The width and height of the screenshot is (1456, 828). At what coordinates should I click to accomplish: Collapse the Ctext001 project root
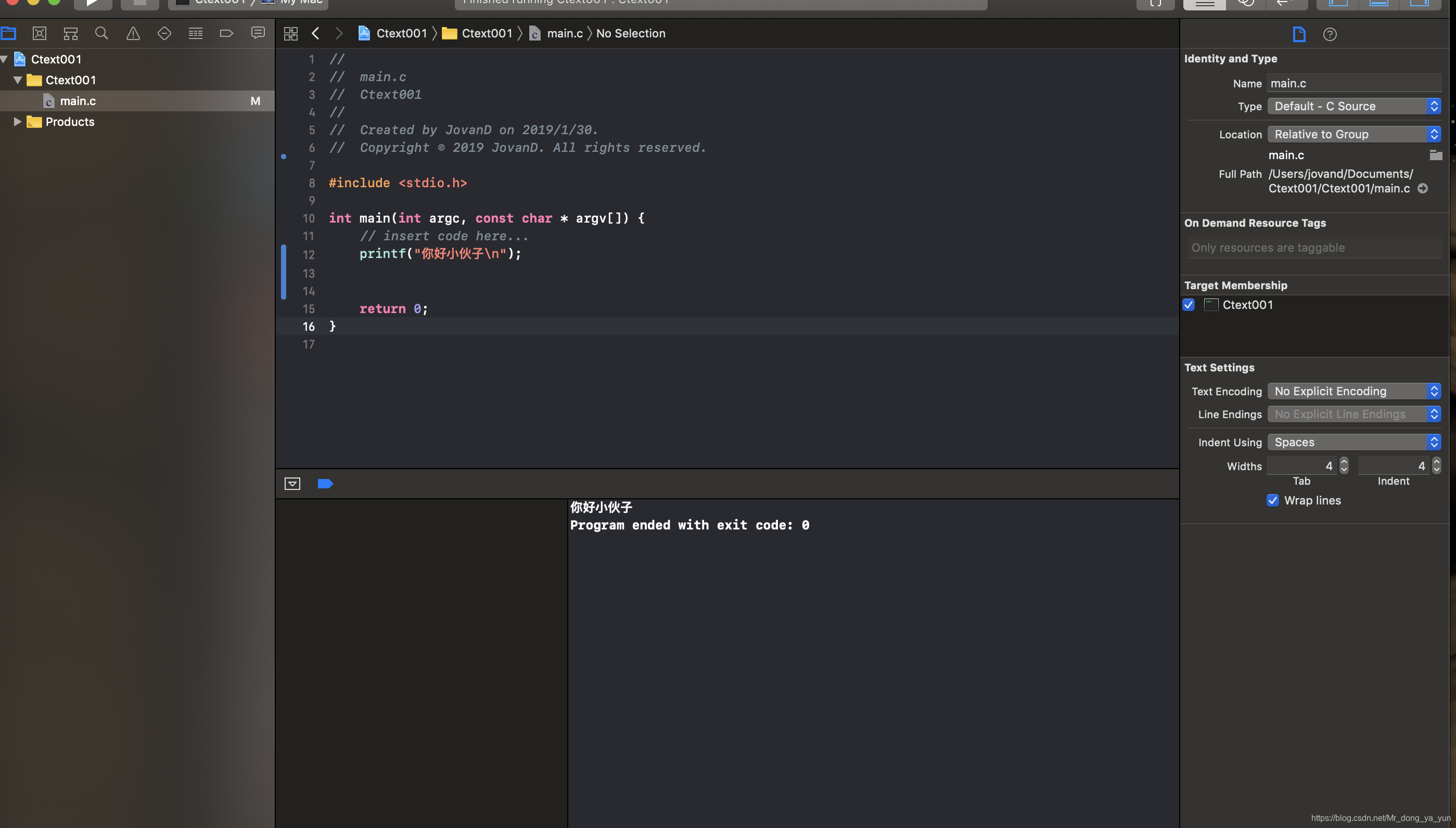(5, 59)
